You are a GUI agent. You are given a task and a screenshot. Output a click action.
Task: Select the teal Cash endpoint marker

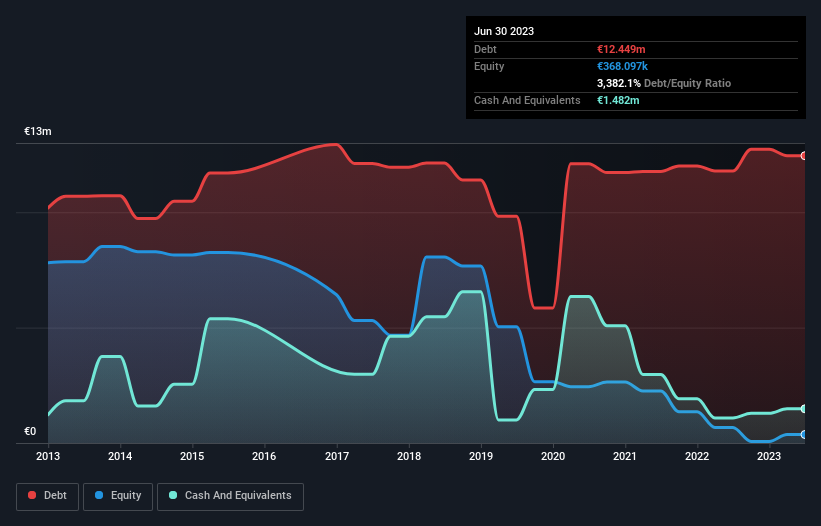(804, 409)
